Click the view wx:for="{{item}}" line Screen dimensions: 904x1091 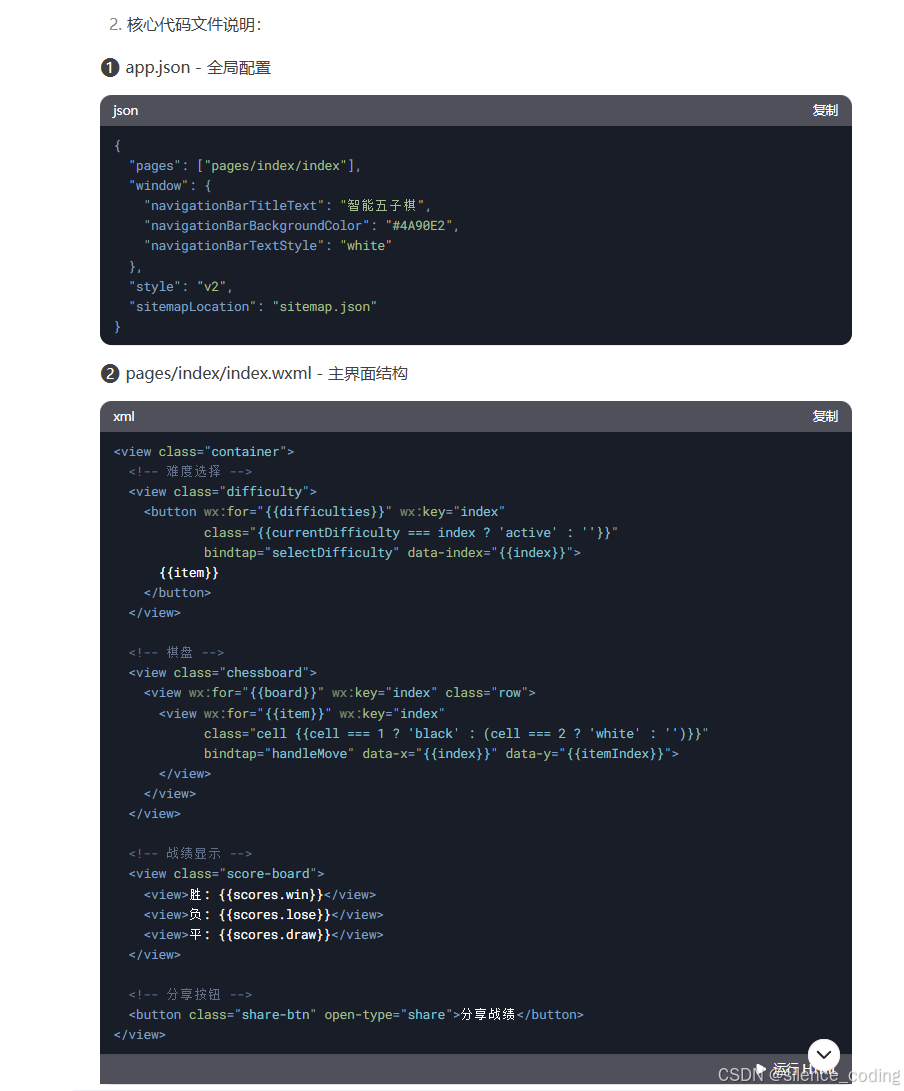pyautogui.click(x=301, y=714)
